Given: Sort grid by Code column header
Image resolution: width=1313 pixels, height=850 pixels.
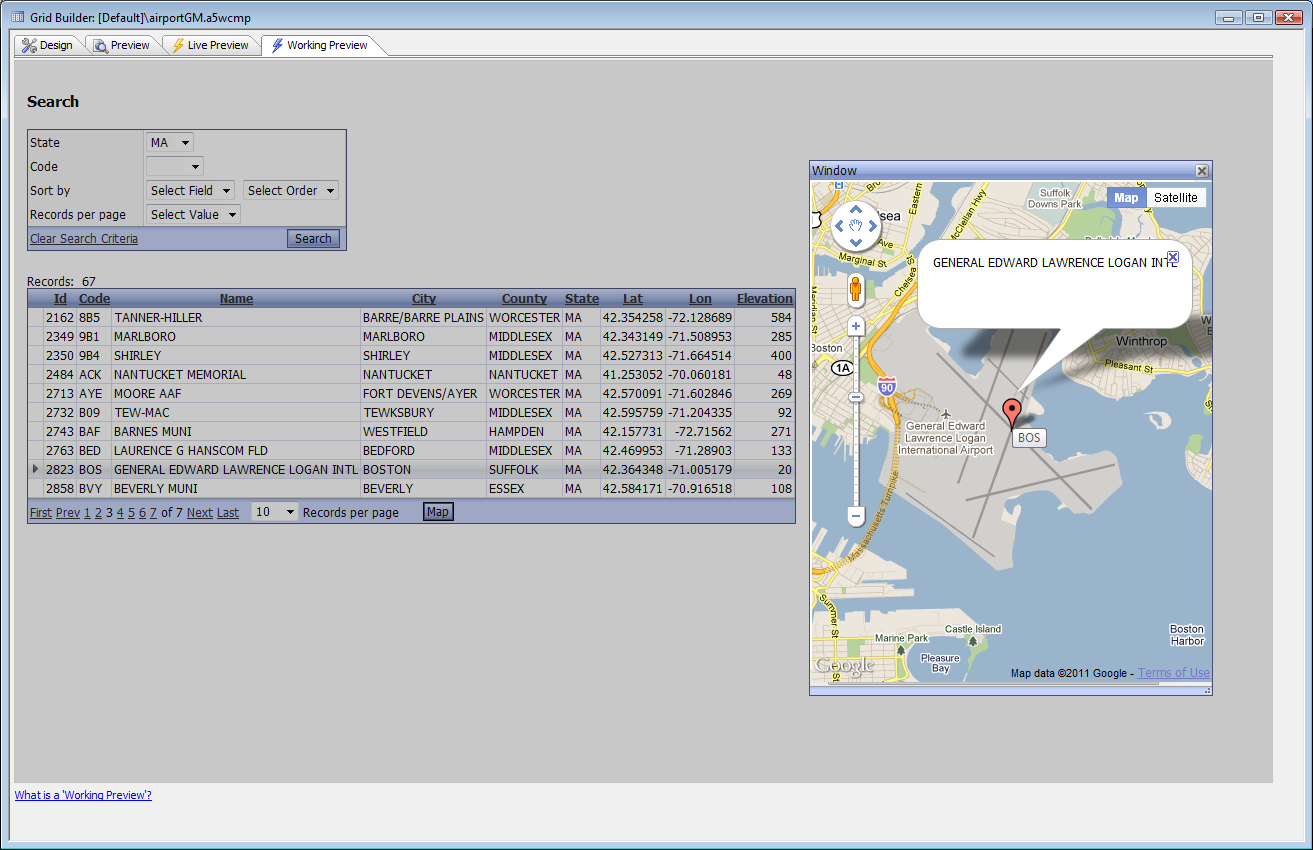Looking at the screenshot, I should (x=94, y=299).
